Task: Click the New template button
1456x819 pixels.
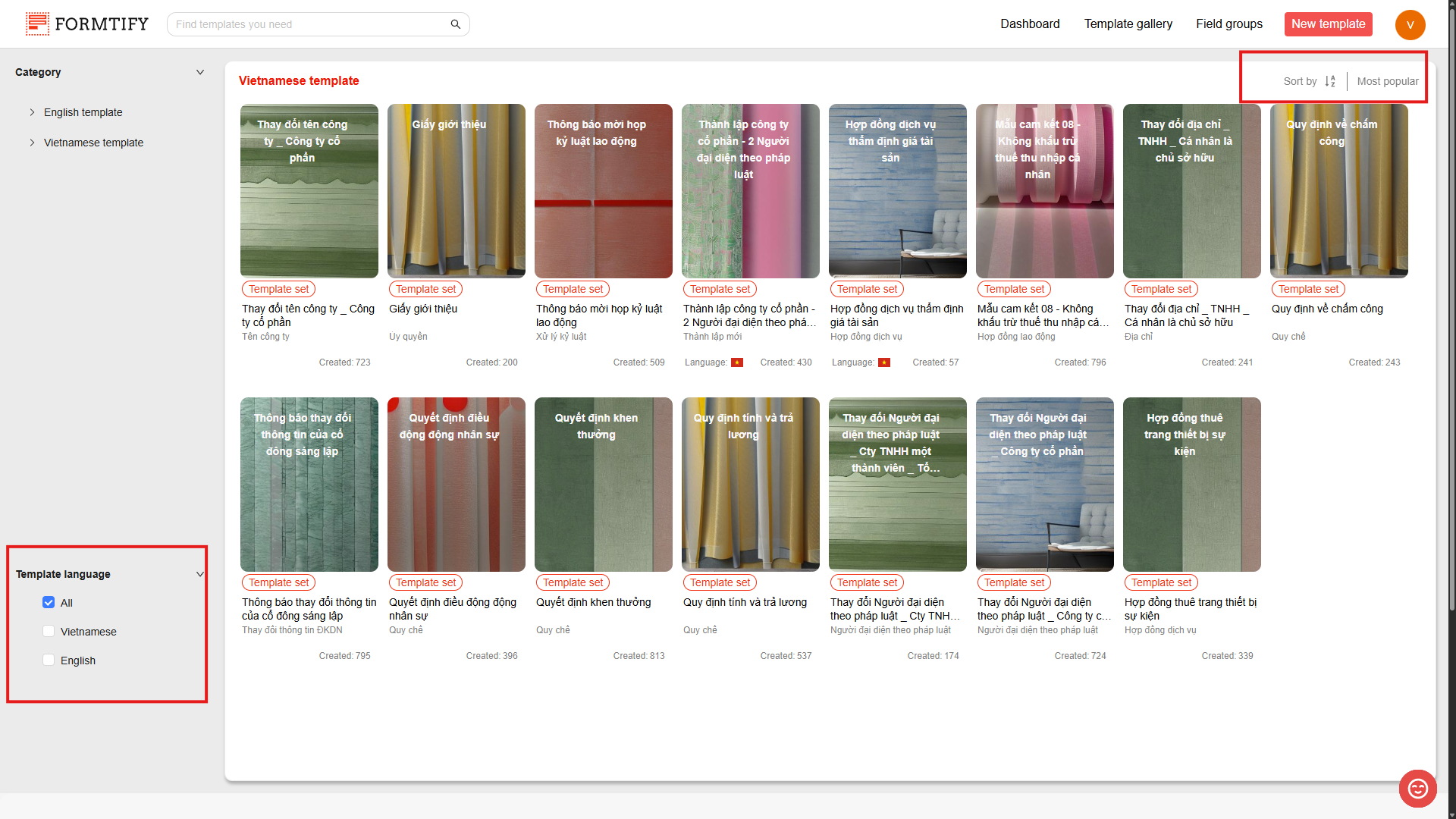Action: pos(1328,24)
